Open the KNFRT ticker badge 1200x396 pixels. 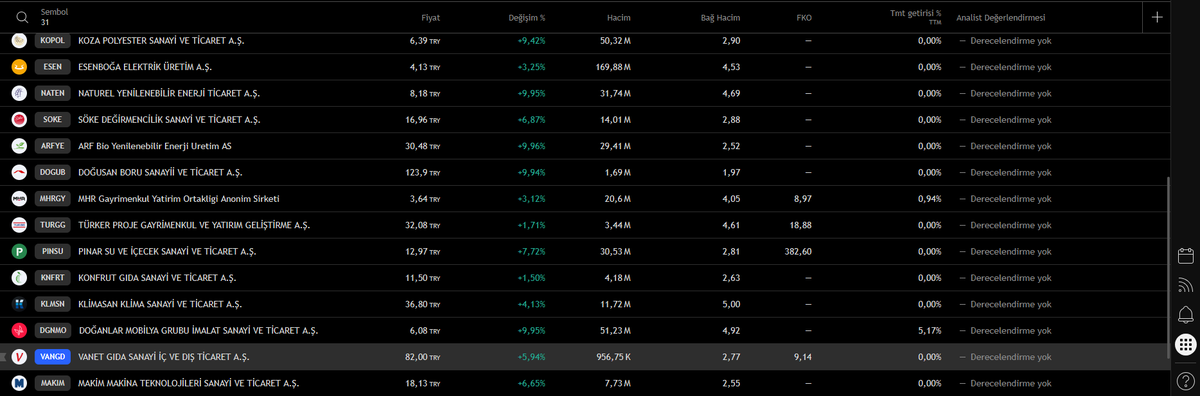52,277
